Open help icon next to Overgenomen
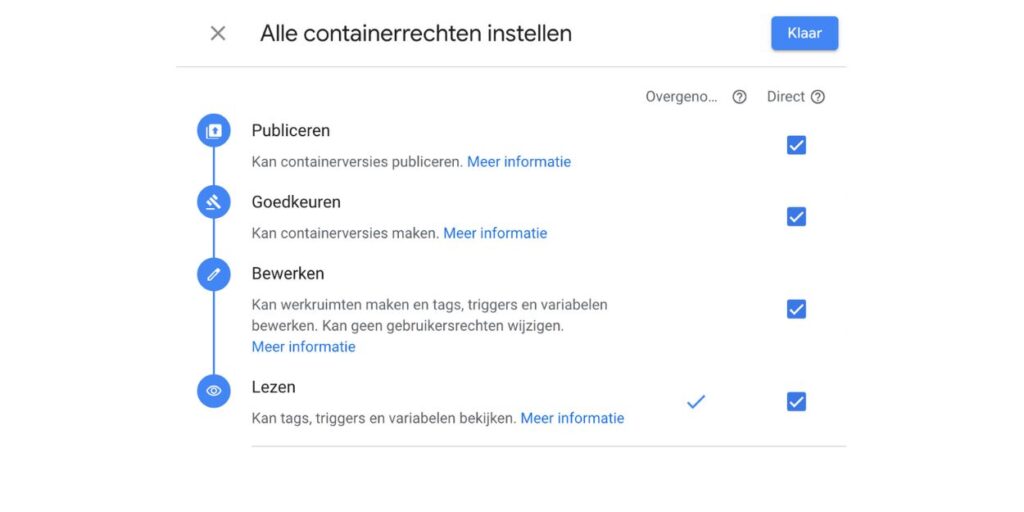Image resolution: width=1024 pixels, height=512 pixels. (x=739, y=97)
